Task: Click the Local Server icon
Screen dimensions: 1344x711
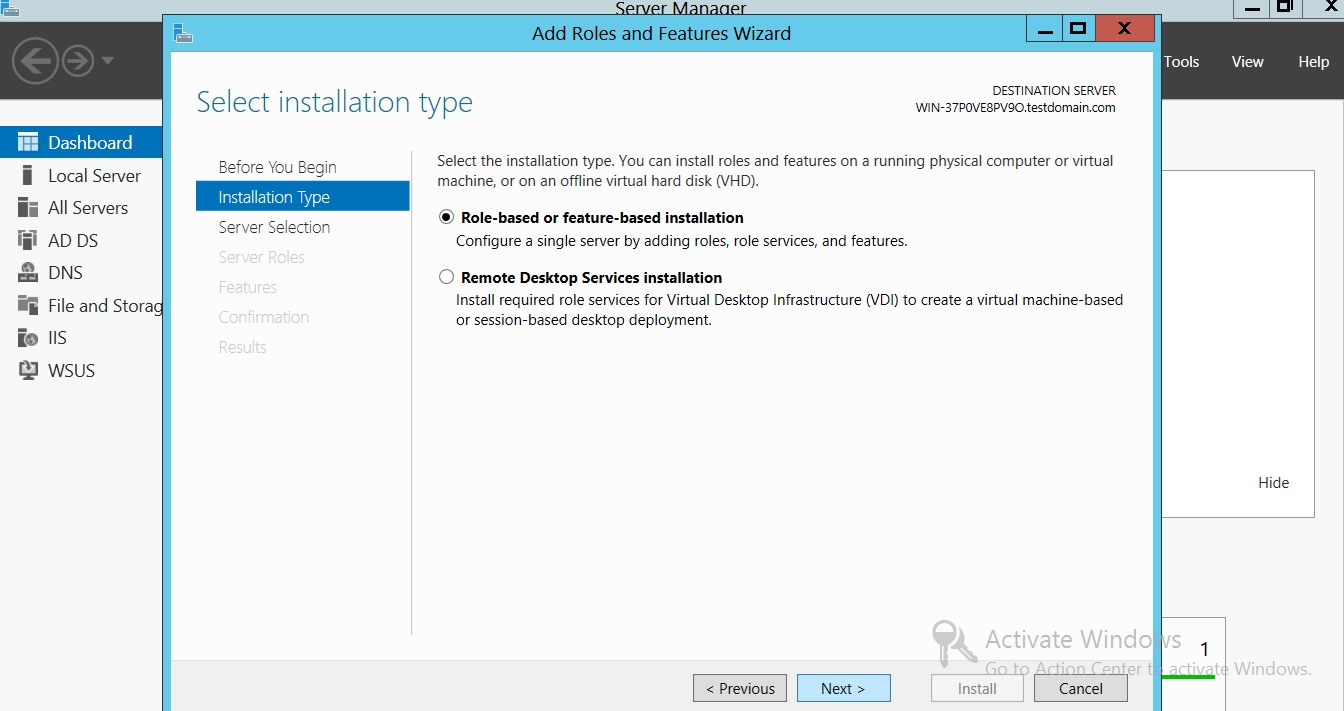Action: pyautogui.click(x=28, y=175)
